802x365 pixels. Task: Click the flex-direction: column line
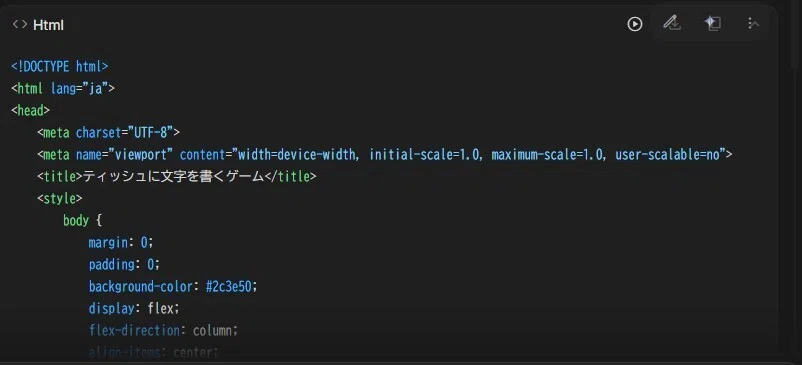pyautogui.click(x=163, y=331)
